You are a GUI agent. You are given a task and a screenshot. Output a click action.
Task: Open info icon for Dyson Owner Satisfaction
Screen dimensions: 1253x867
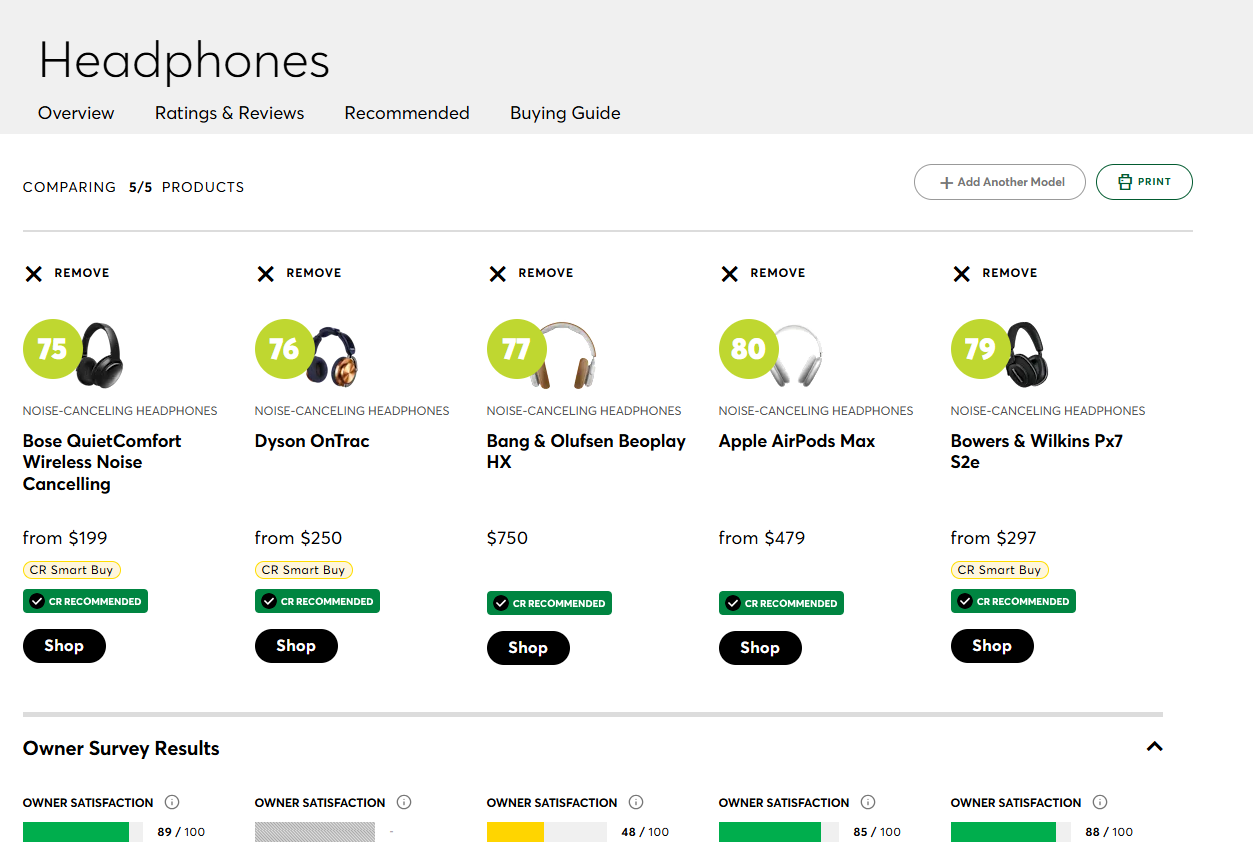[x=404, y=802]
